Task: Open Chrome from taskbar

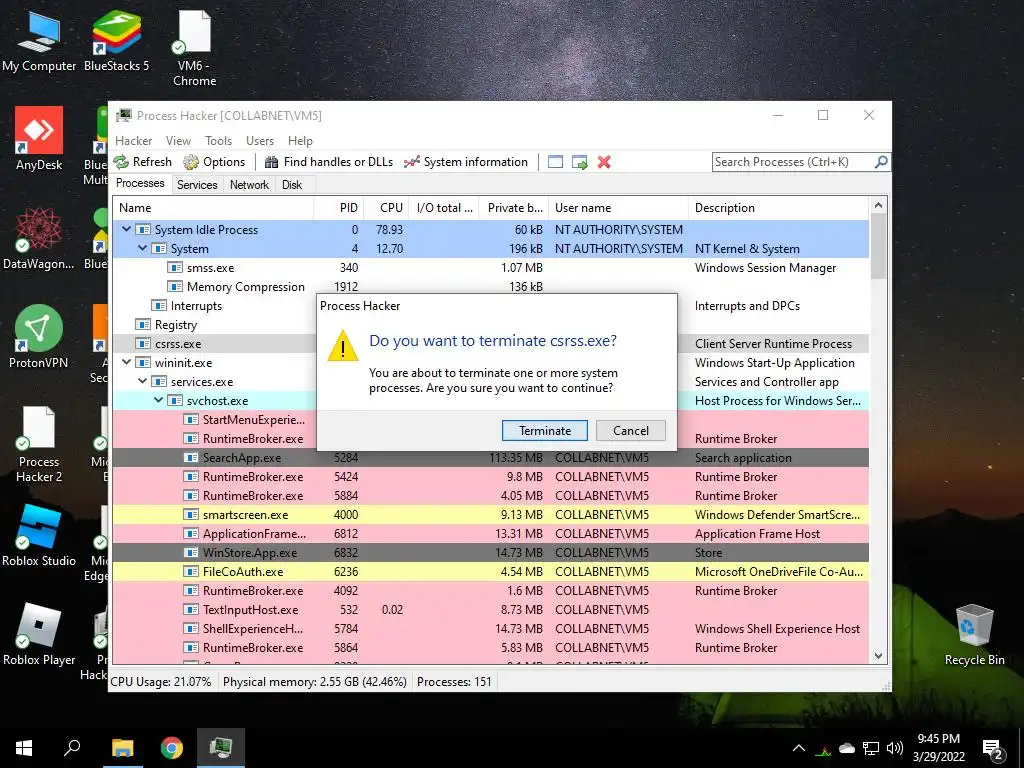Action: [x=172, y=748]
